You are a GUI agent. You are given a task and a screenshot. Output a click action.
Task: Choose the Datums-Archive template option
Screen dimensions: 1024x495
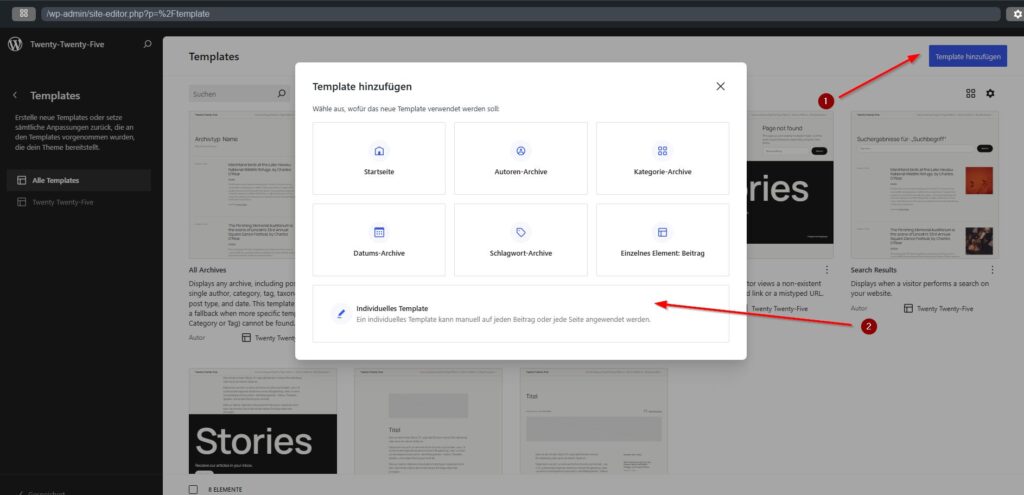[379, 240]
